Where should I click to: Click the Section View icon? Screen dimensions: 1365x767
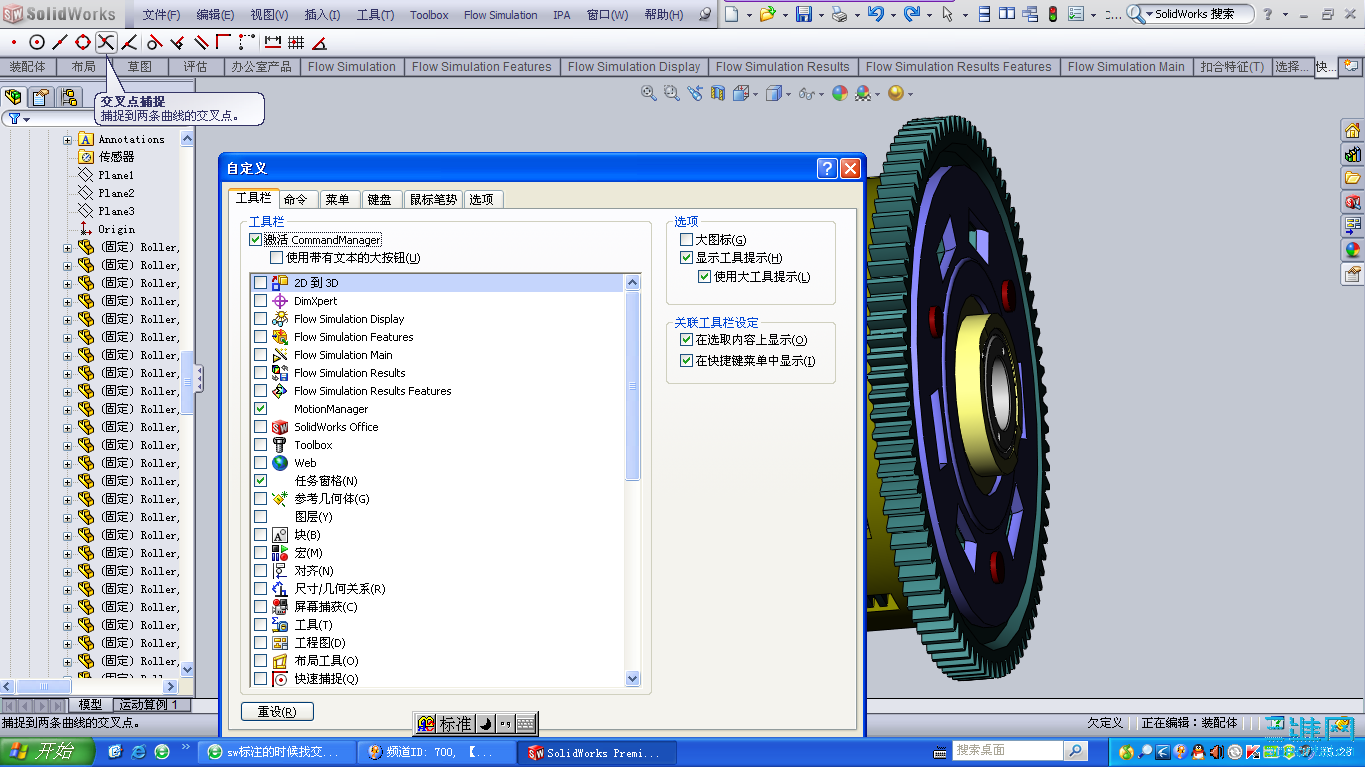pos(718,93)
